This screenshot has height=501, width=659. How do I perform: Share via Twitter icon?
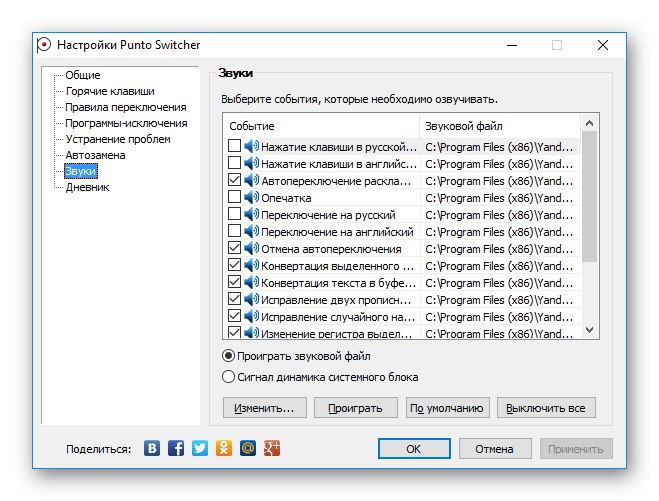point(200,448)
